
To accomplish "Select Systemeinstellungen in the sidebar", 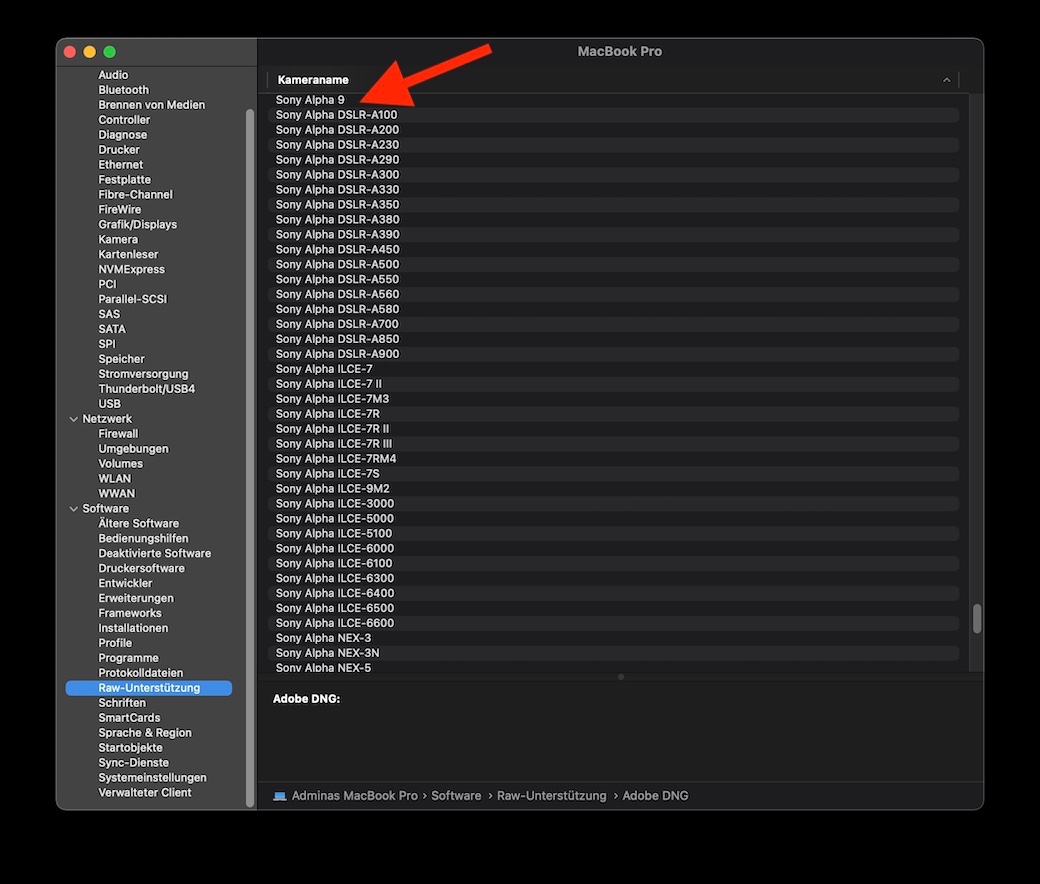I will [152, 778].
